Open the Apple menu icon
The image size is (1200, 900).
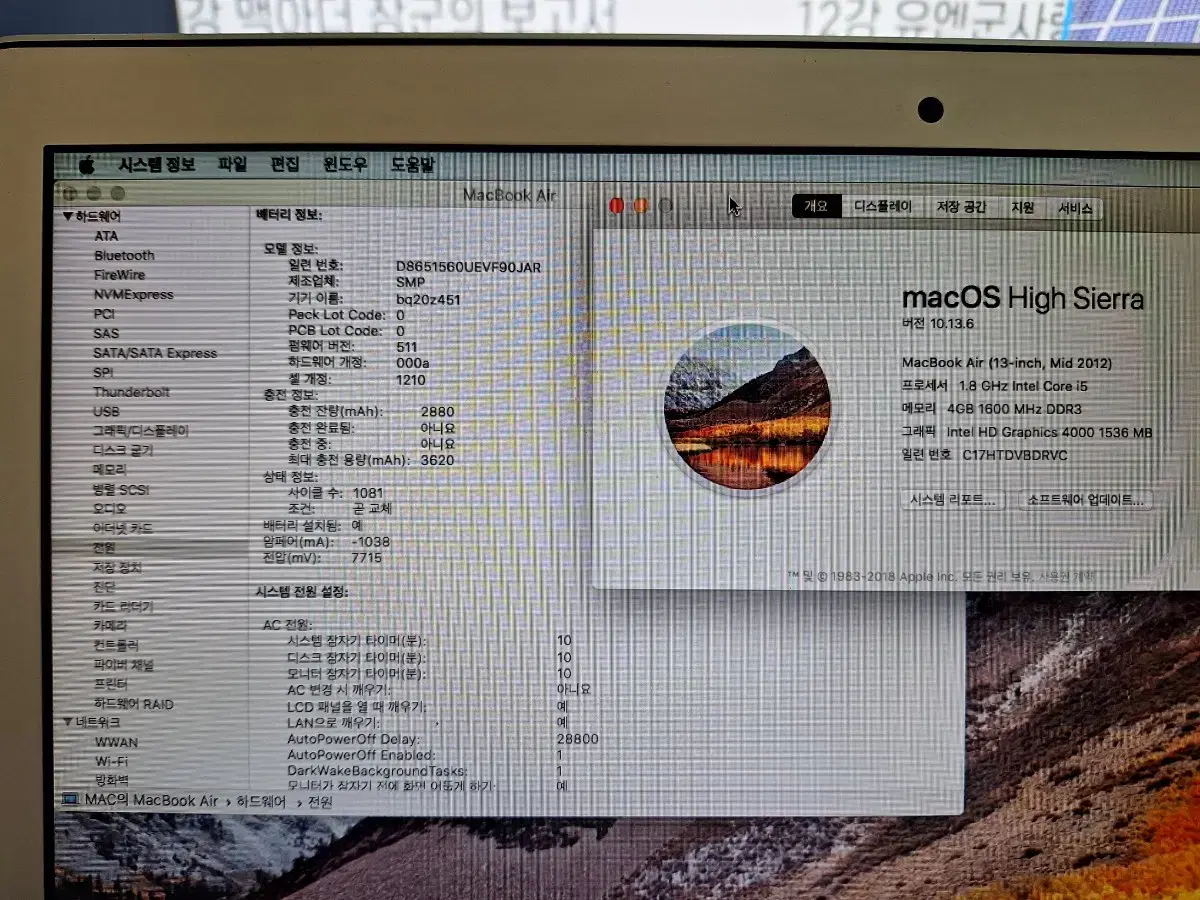point(86,165)
